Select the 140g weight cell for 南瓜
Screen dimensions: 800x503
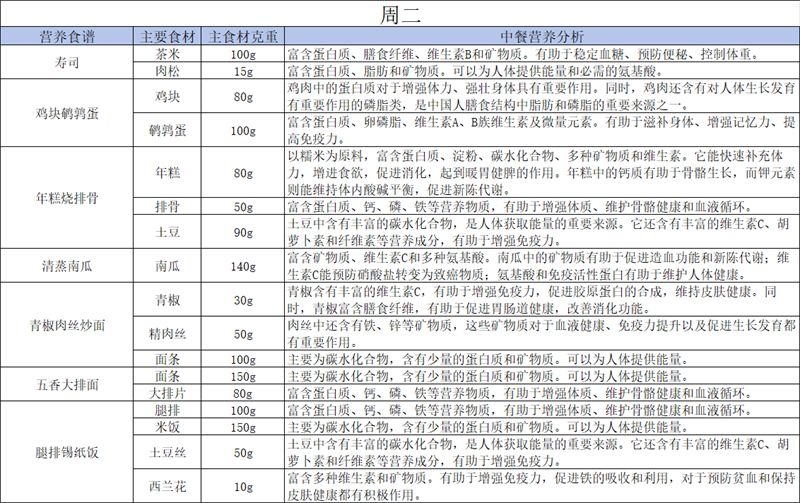[x=242, y=266]
